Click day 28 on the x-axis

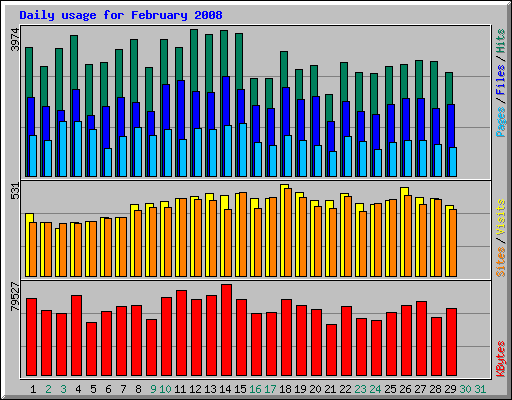coord(435,389)
